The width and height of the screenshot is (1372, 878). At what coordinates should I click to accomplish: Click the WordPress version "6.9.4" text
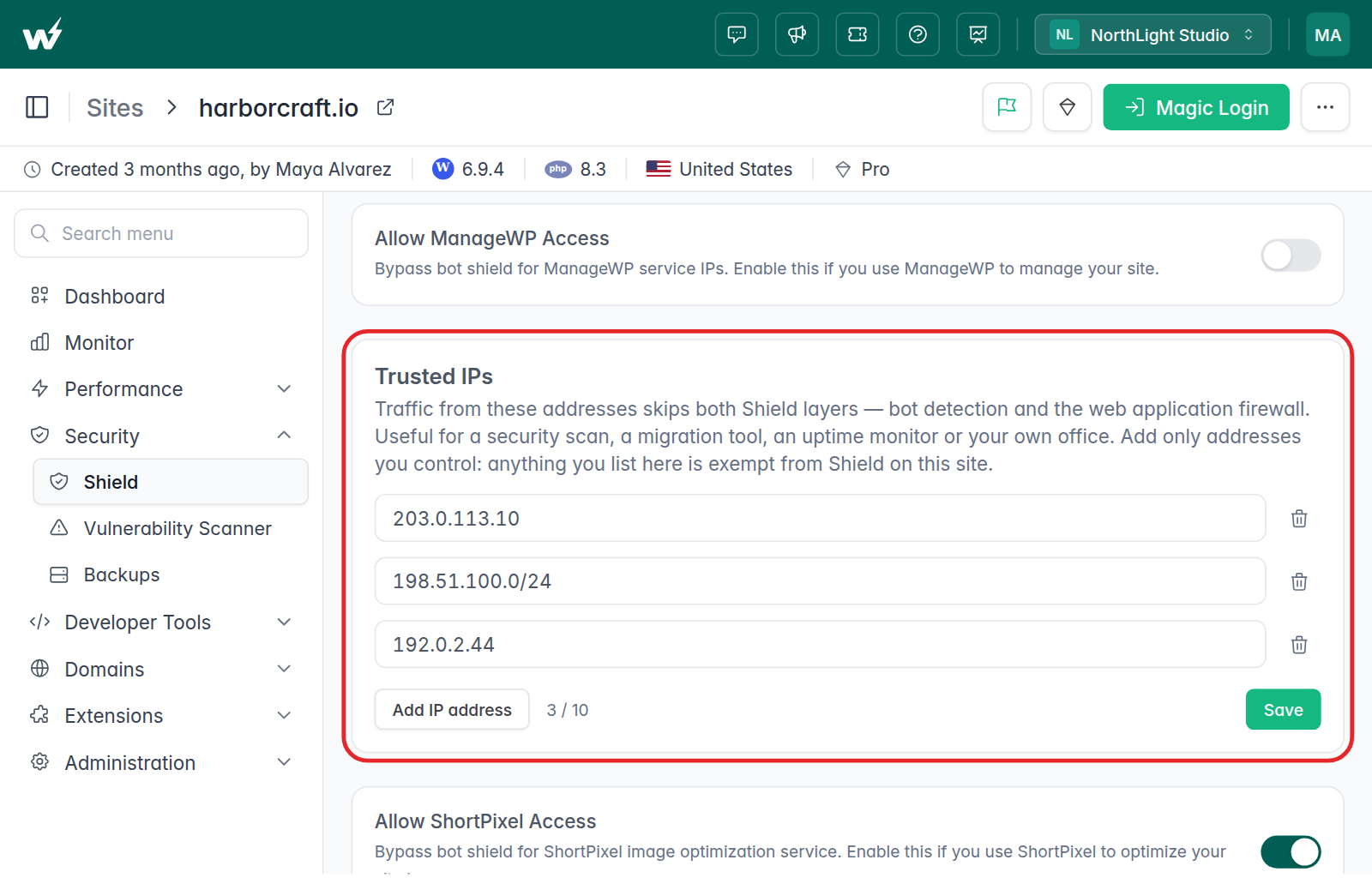tap(483, 169)
